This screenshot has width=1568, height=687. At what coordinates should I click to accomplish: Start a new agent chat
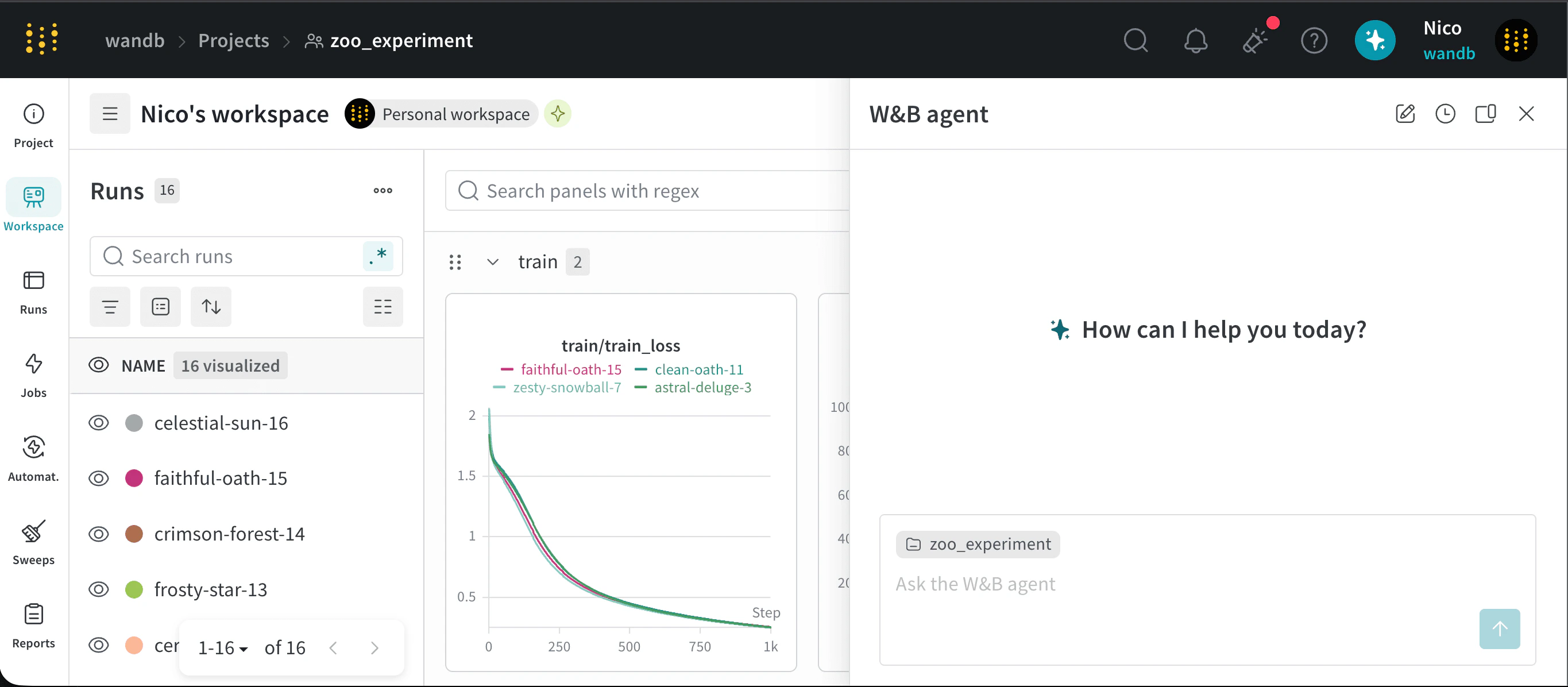[x=1405, y=113]
